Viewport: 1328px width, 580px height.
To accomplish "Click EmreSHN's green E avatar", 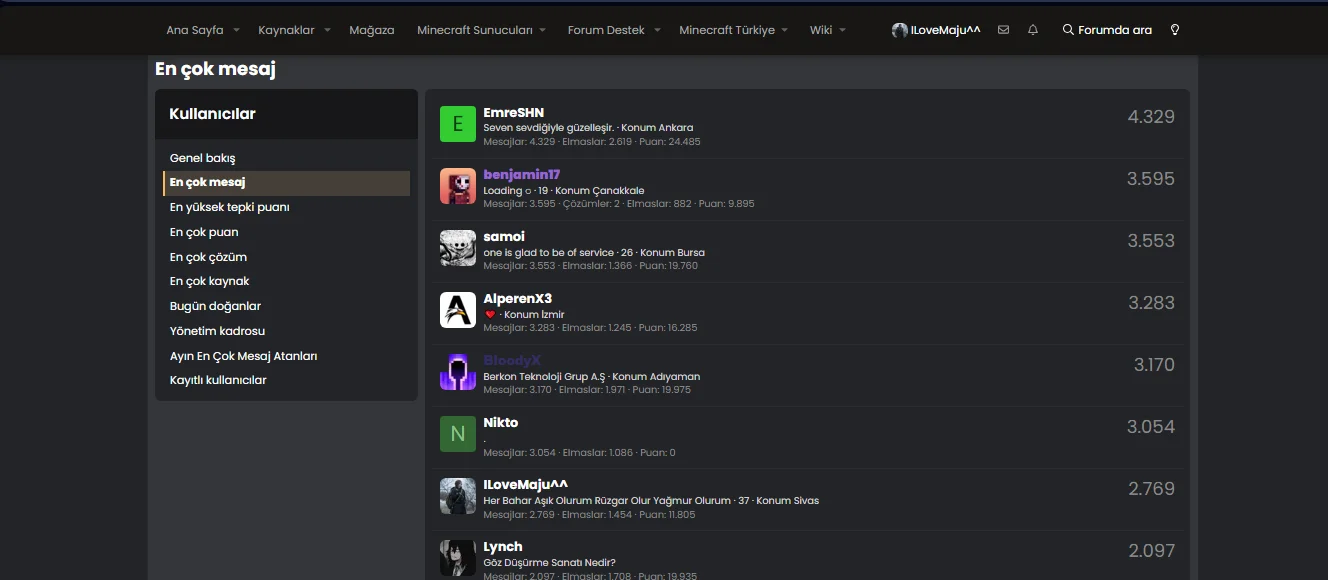I will pos(458,124).
